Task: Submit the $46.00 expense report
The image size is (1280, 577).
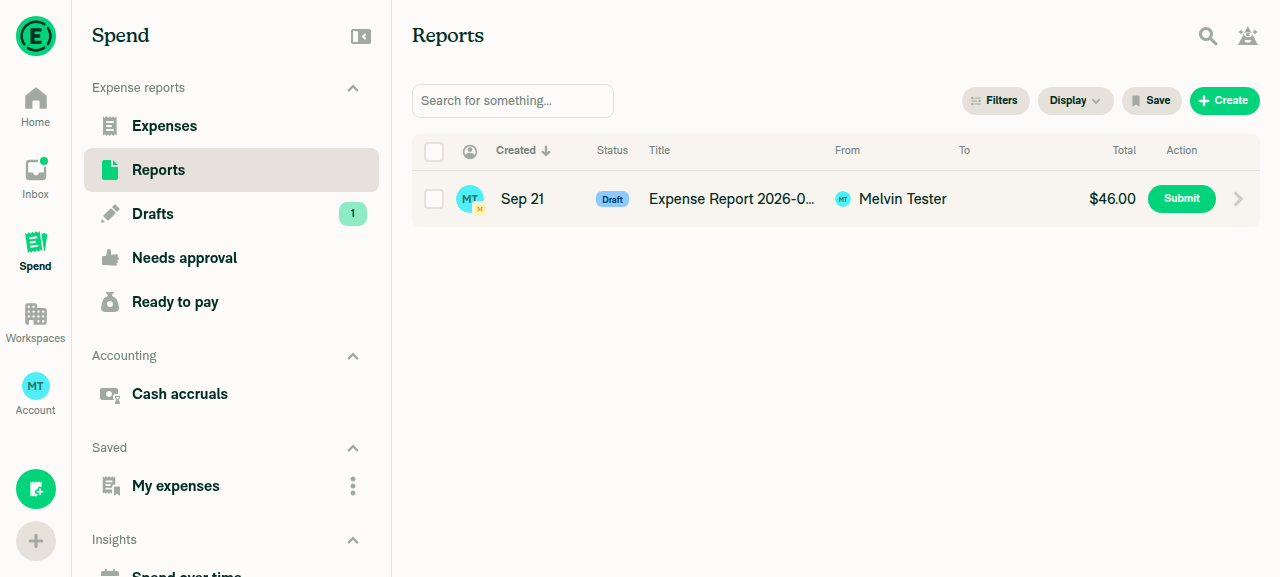Action: tap(1182, 199)
